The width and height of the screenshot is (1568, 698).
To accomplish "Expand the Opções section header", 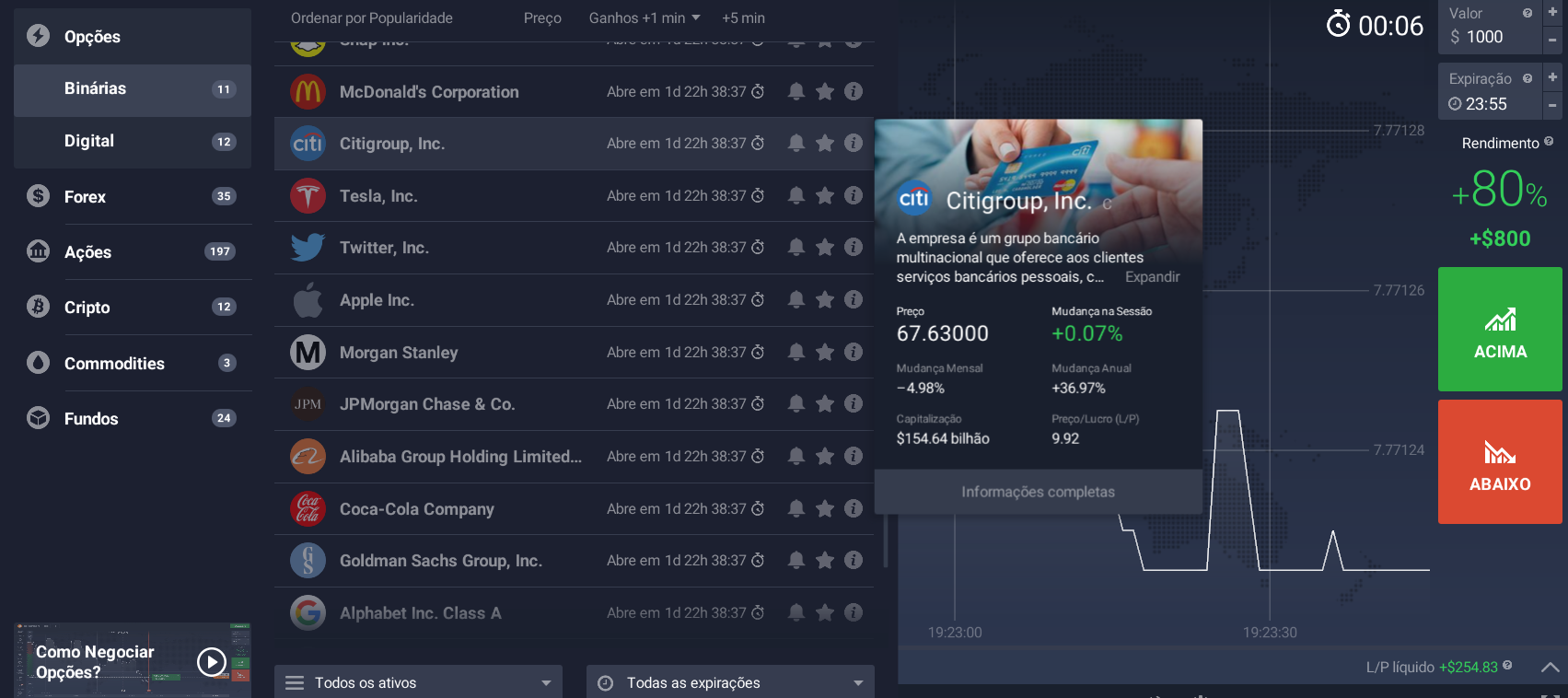I will pyautogui.click(x=133, y=37).
